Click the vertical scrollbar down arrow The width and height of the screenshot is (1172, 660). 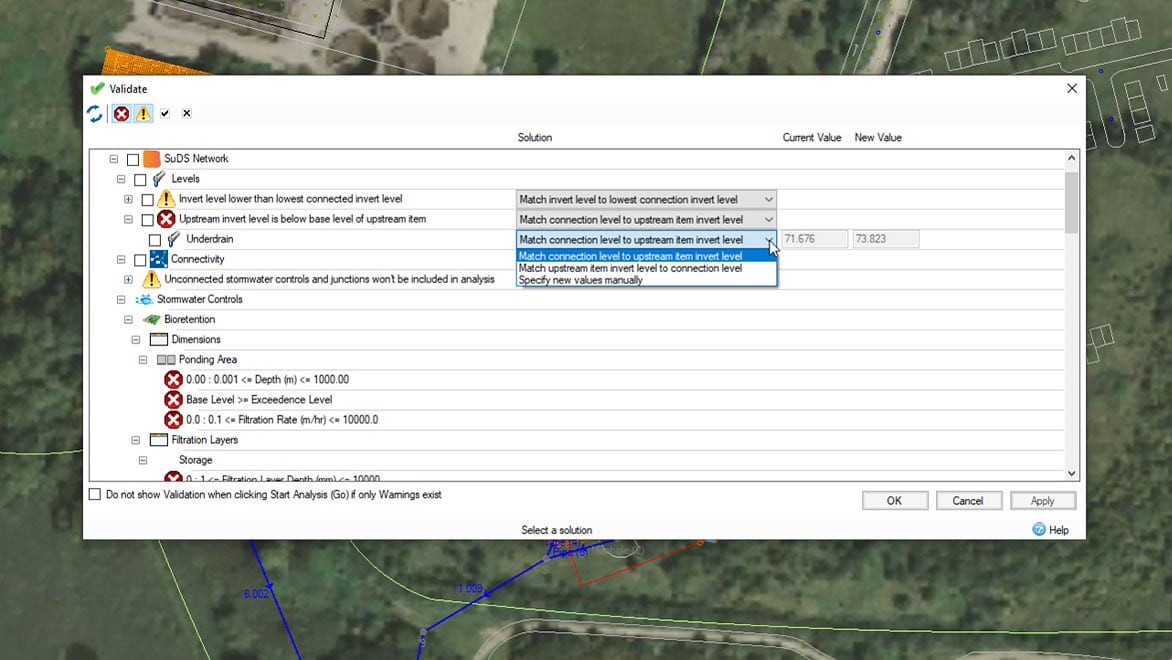pos(1072,473)
